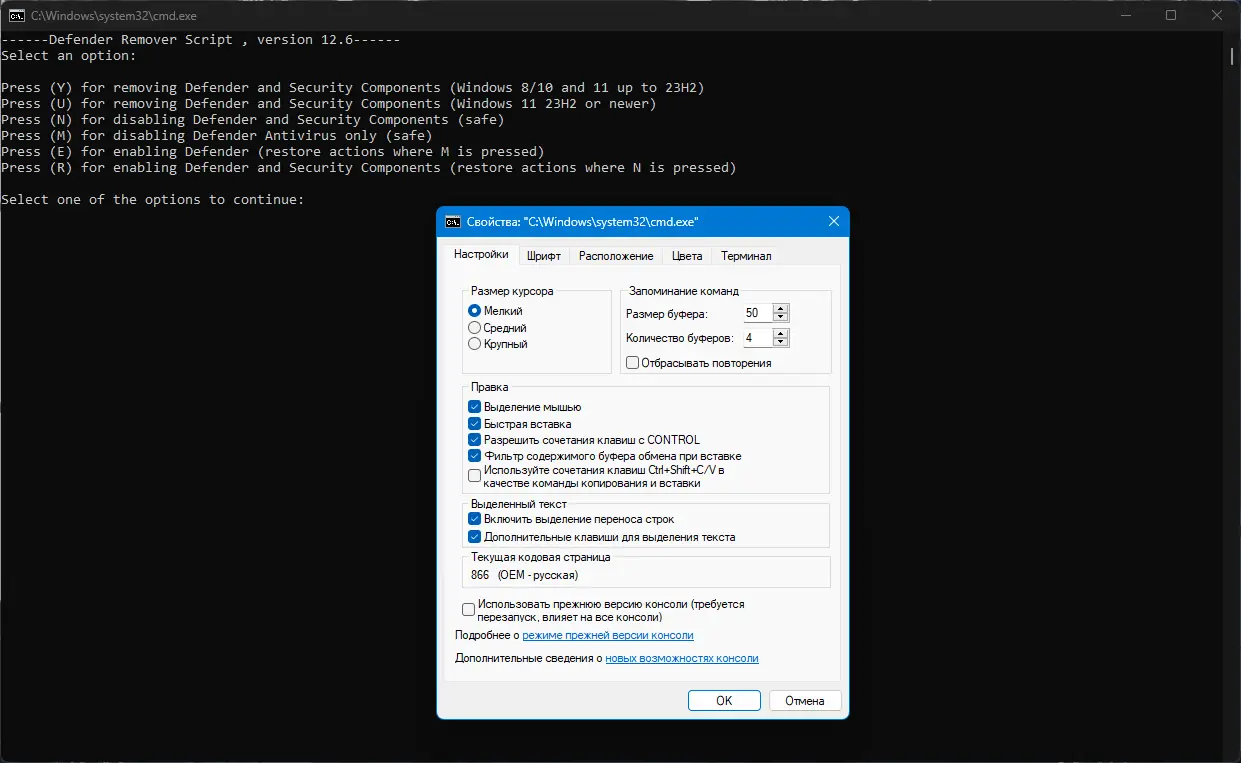Uncheck the Быстрая вставка option
1241x763 pixels.
click(x=474, y=424)
